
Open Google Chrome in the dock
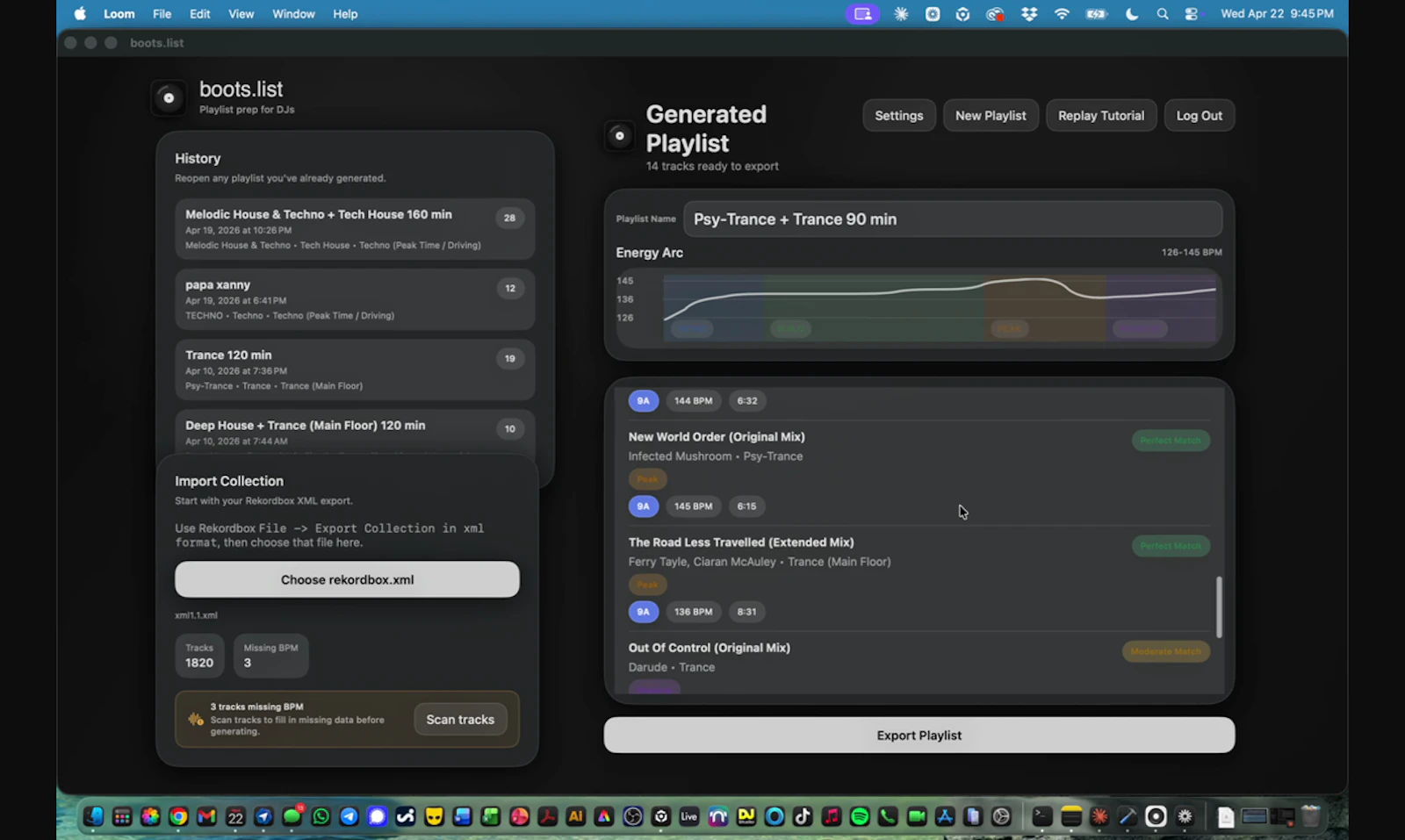(178, 817)
